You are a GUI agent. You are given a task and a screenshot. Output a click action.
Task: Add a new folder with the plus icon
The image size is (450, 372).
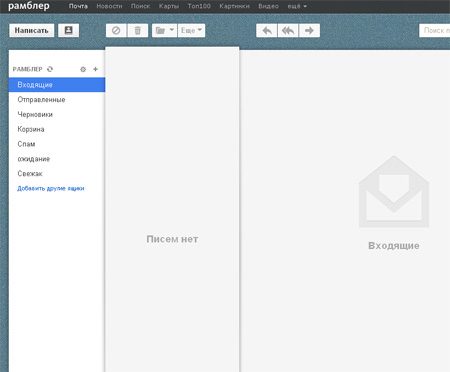pos(95,69)
